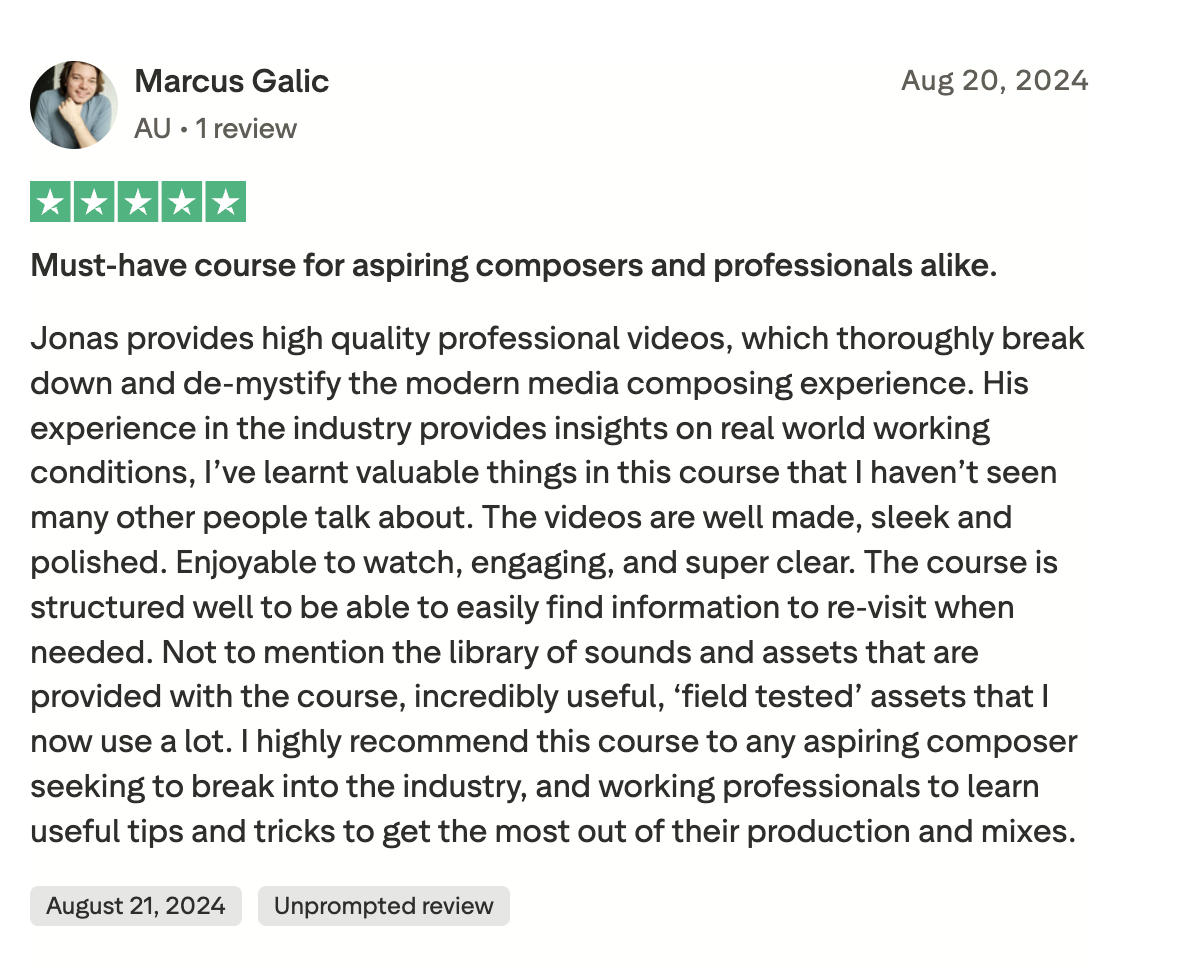Click the Unprompted review badge
This screenshot has height=968, width=1204.
(384, 906)
